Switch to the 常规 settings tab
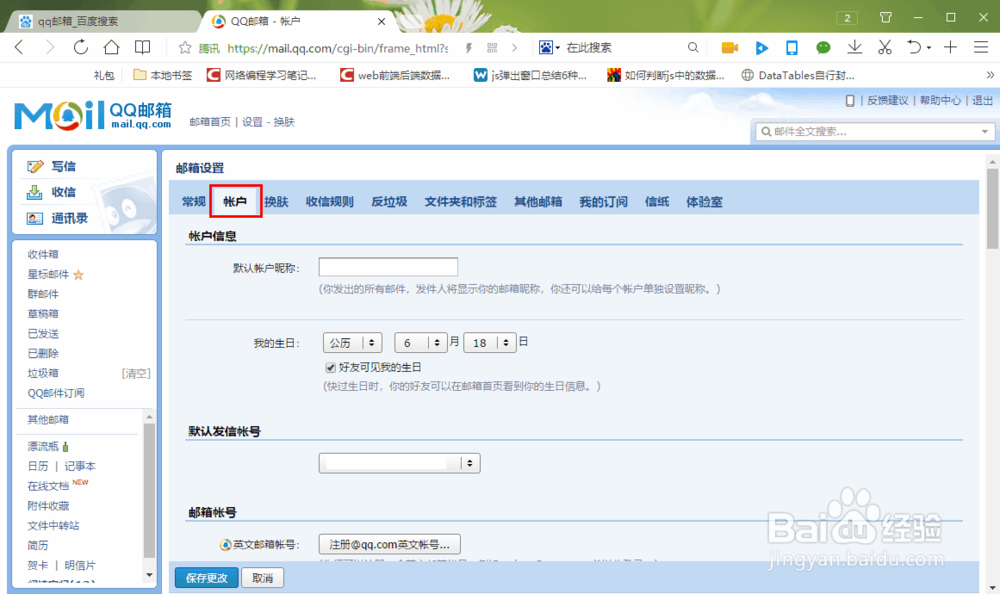1000x594 pixels. click(x=194, y=202)
